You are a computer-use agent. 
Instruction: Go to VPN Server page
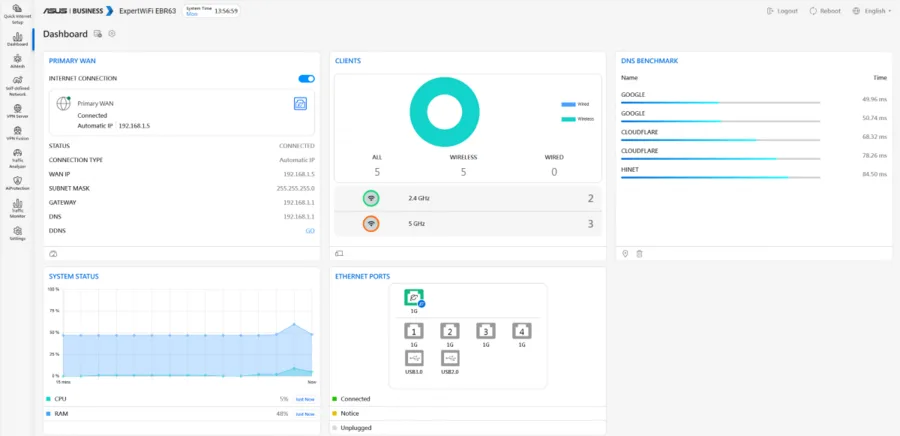17,111
